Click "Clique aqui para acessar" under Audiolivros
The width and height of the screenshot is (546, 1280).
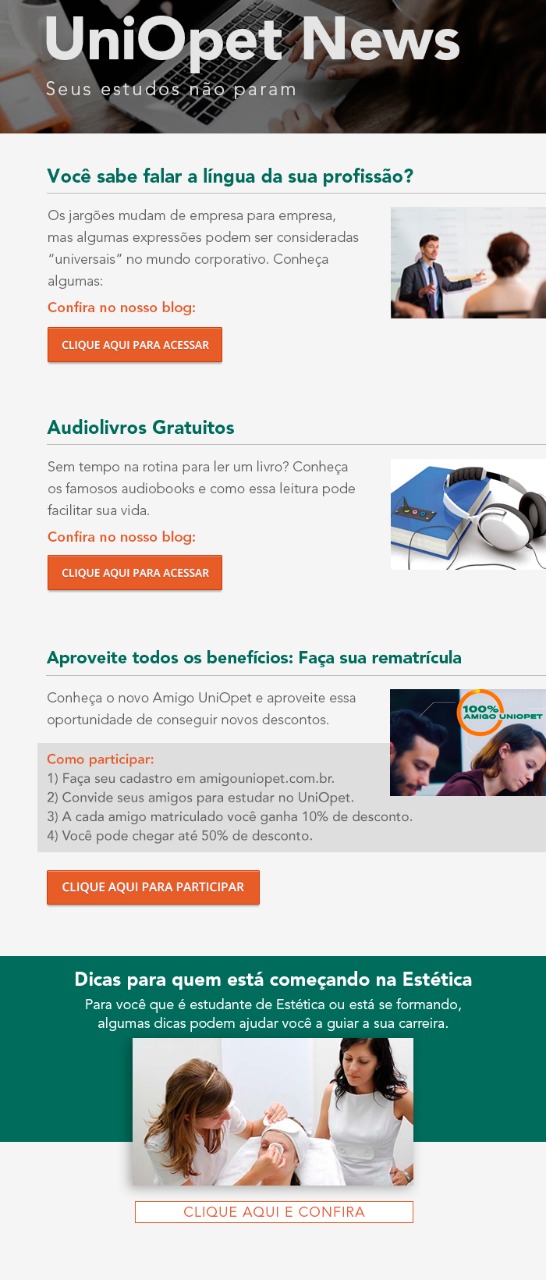click(x=135, y=573)
